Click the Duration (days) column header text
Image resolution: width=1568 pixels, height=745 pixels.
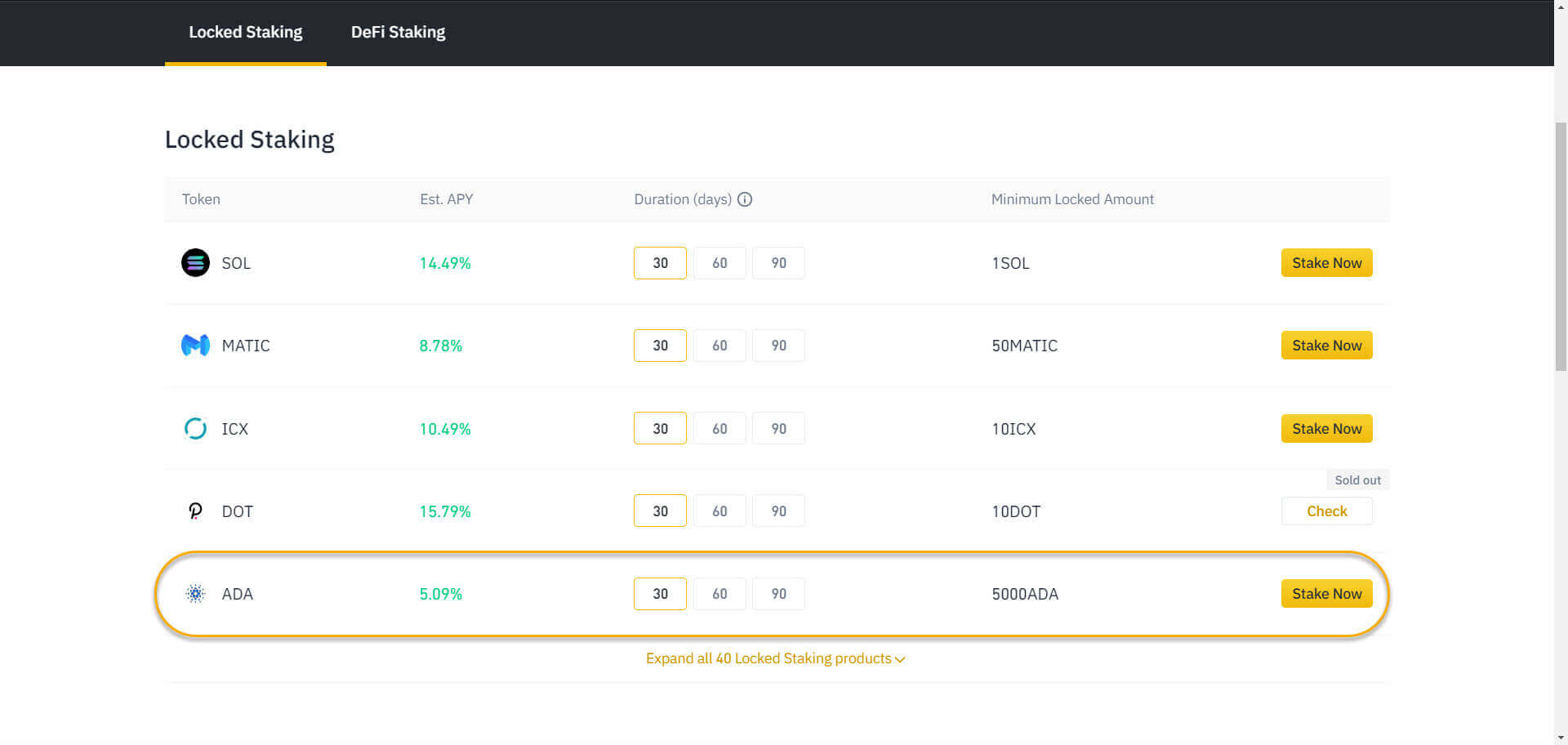(683, 199)
